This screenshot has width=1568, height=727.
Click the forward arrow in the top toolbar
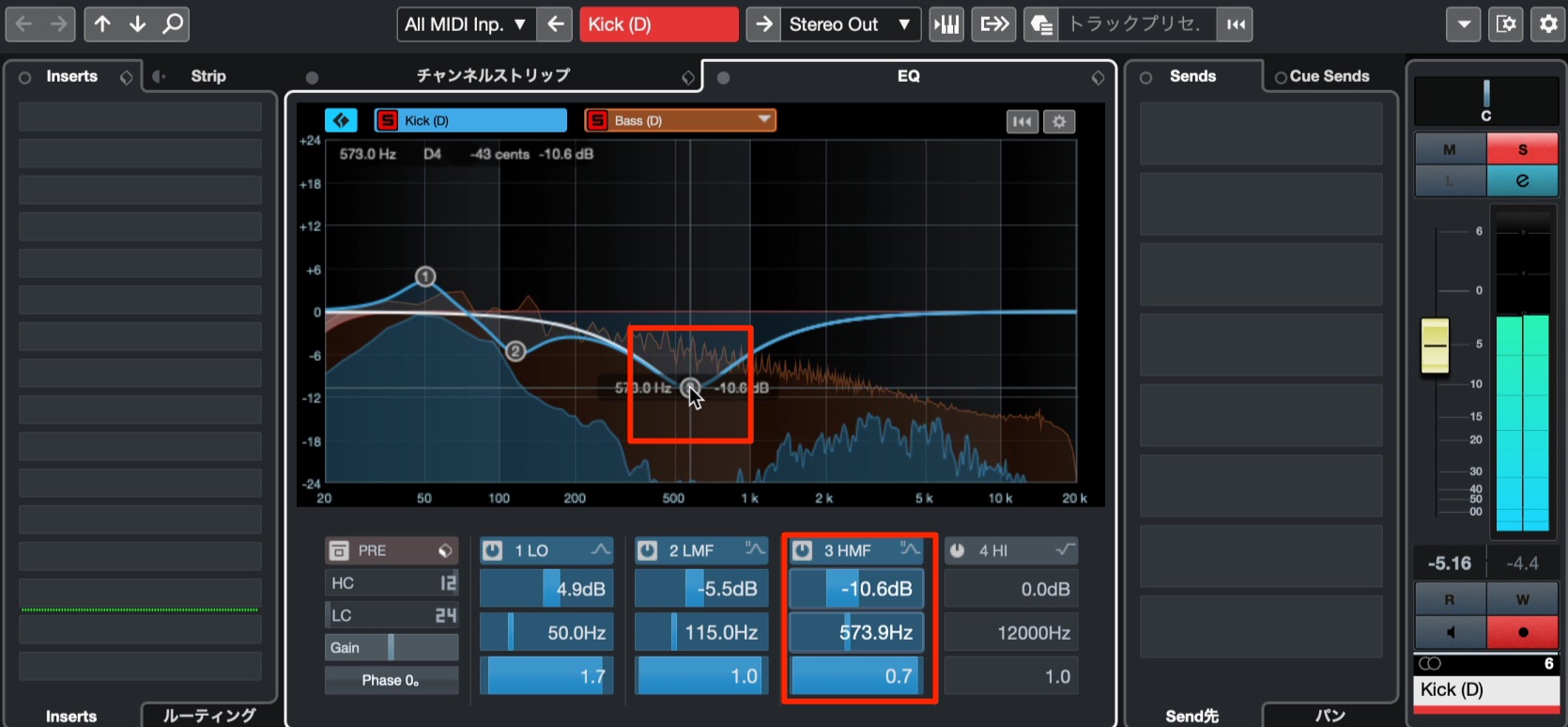[x=59, y=24]
